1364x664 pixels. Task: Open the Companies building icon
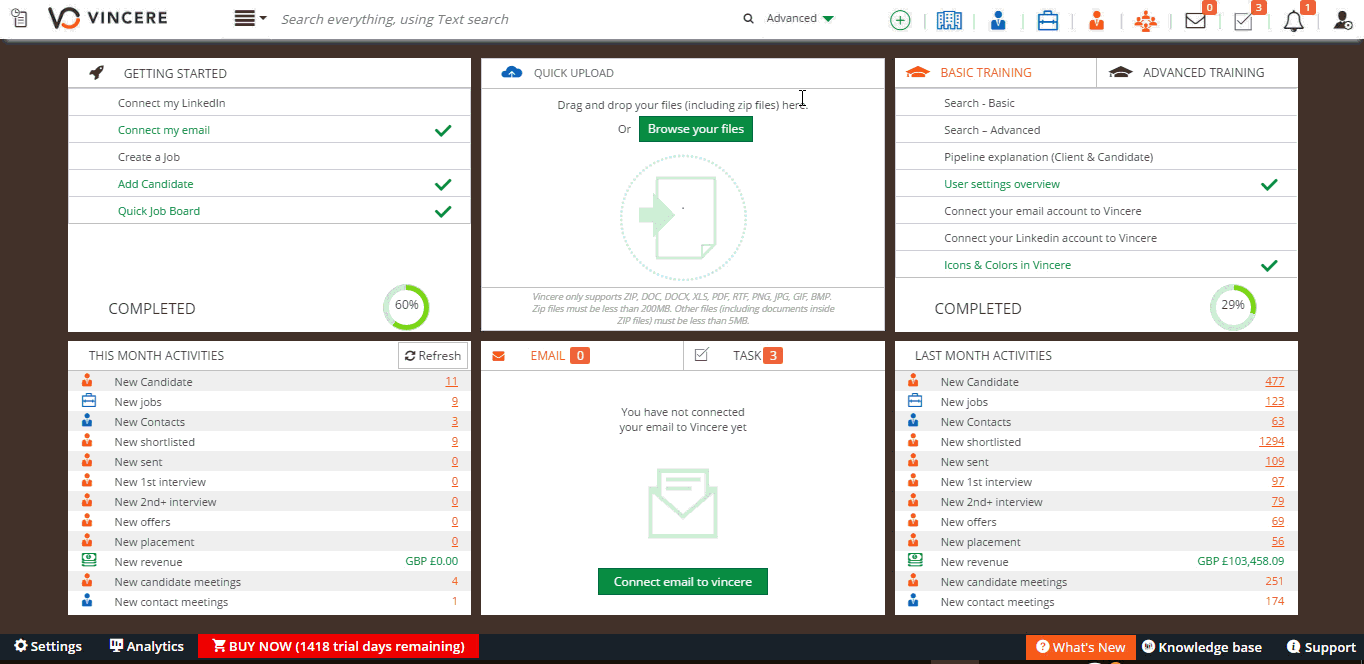pos(949,20)
